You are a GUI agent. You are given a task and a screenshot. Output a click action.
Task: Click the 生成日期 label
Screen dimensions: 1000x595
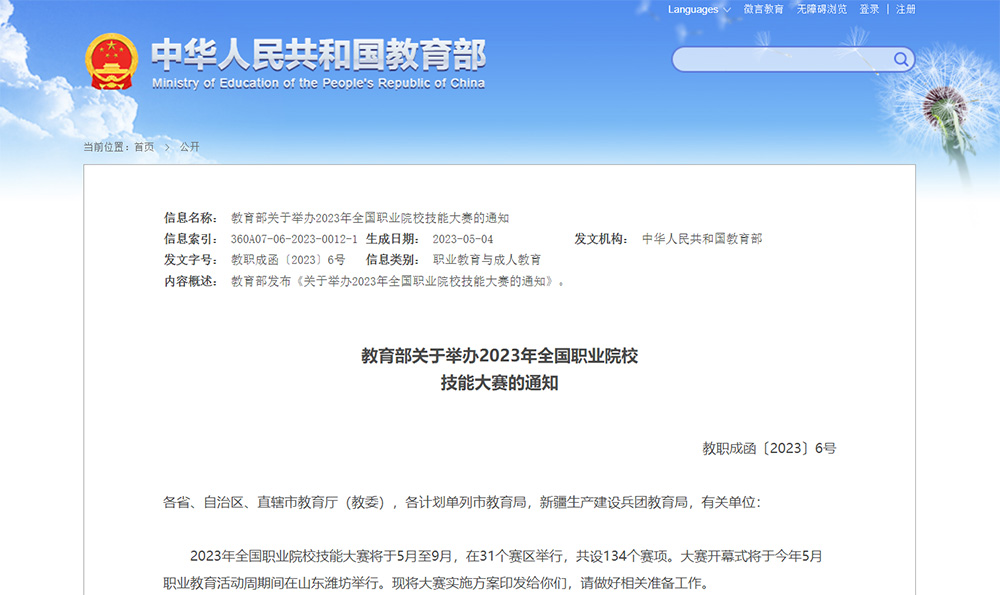coord(393,239)
